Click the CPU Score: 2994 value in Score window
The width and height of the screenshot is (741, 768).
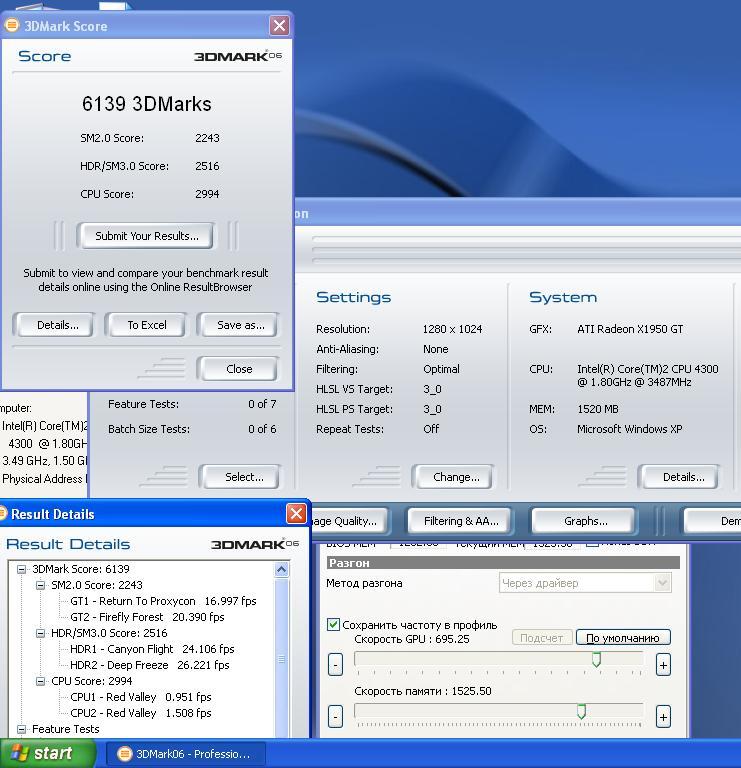(207, 194)
